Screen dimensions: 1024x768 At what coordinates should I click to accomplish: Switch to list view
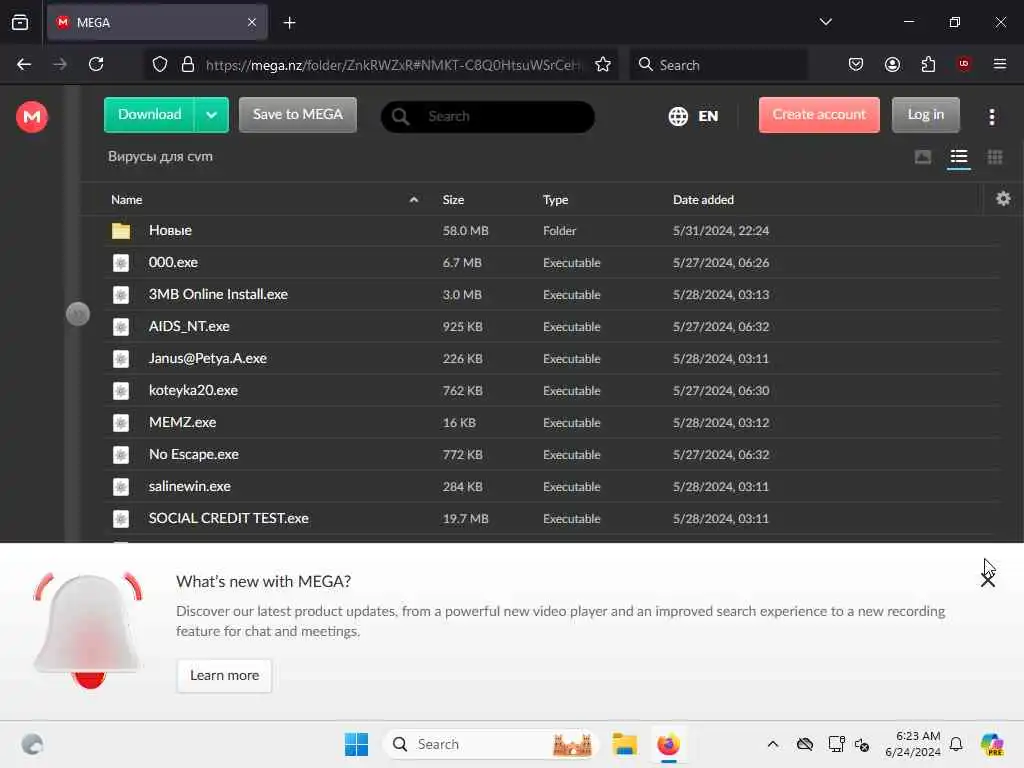(959, 157)
